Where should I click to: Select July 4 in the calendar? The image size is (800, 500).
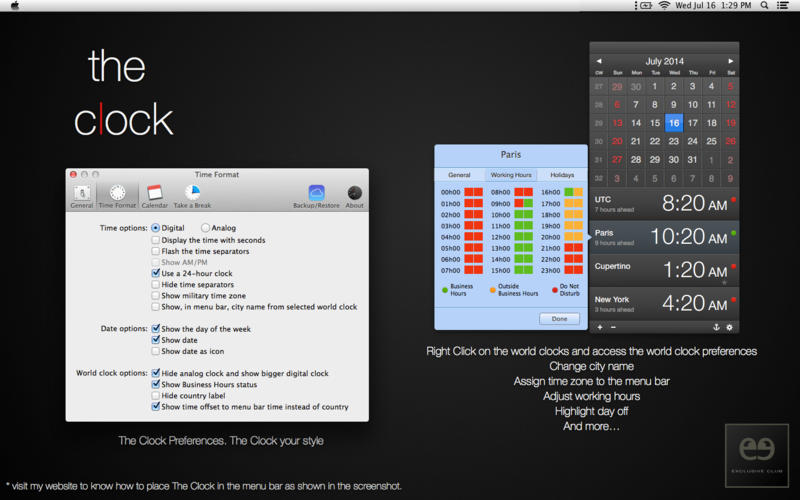[x=711, y=86]
